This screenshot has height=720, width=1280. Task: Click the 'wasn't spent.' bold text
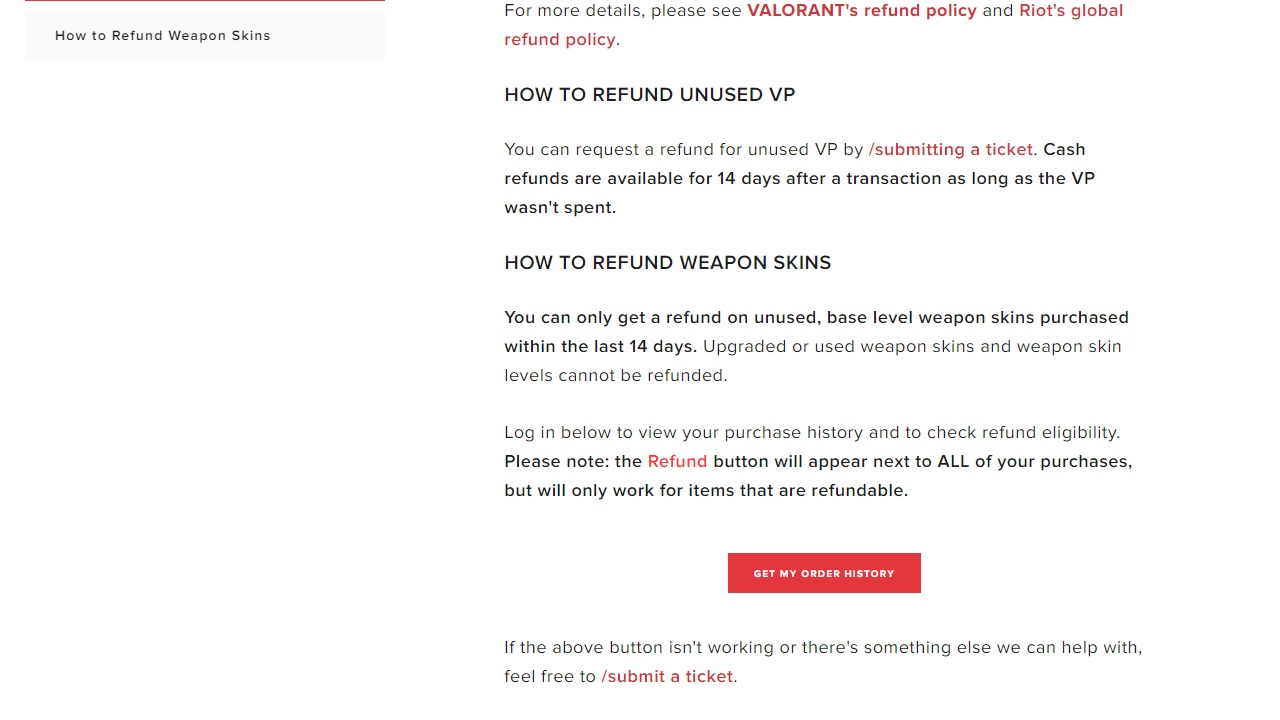tap(560, 207)
